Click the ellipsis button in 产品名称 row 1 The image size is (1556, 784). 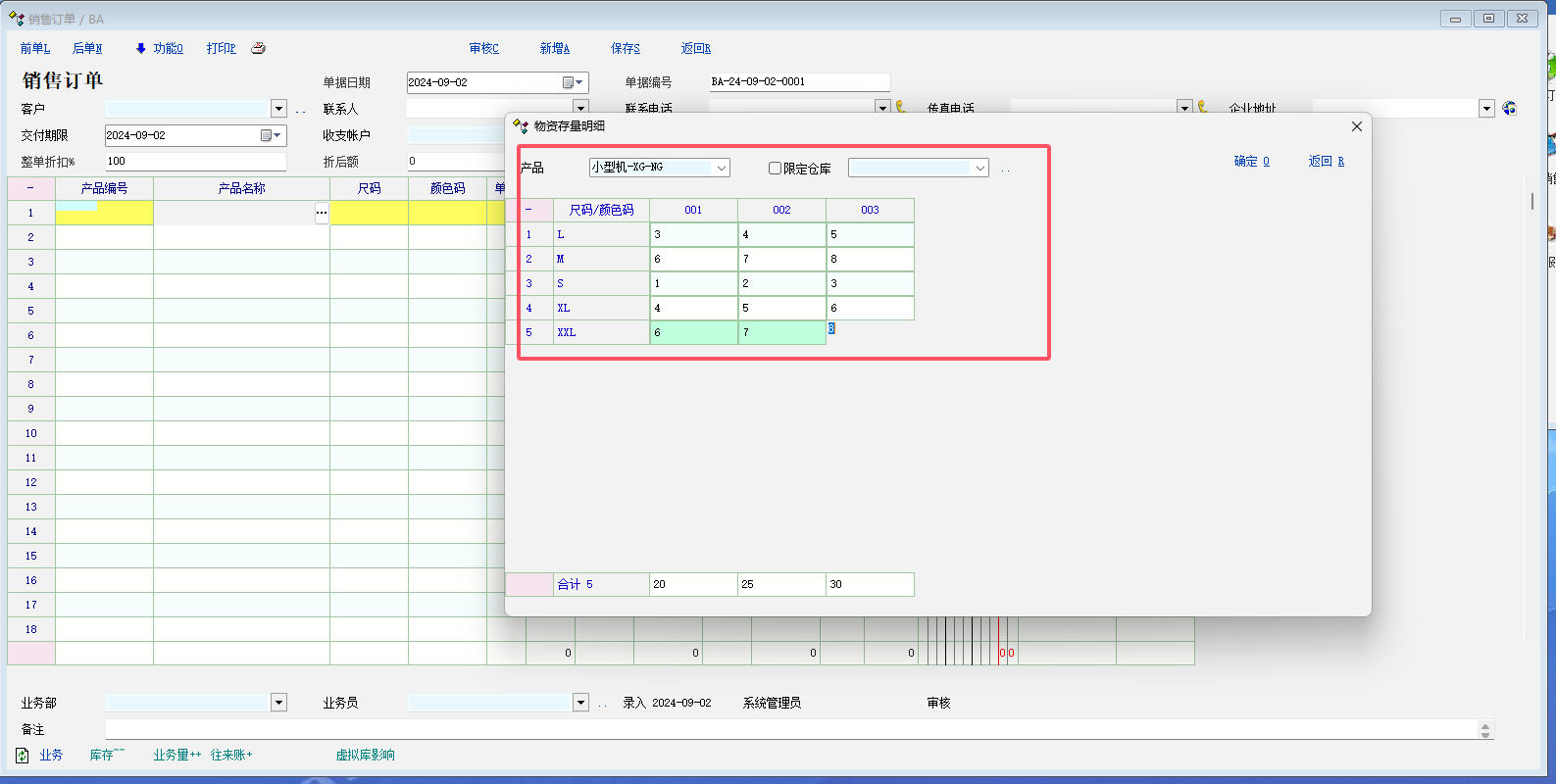(x=321, y=213)
